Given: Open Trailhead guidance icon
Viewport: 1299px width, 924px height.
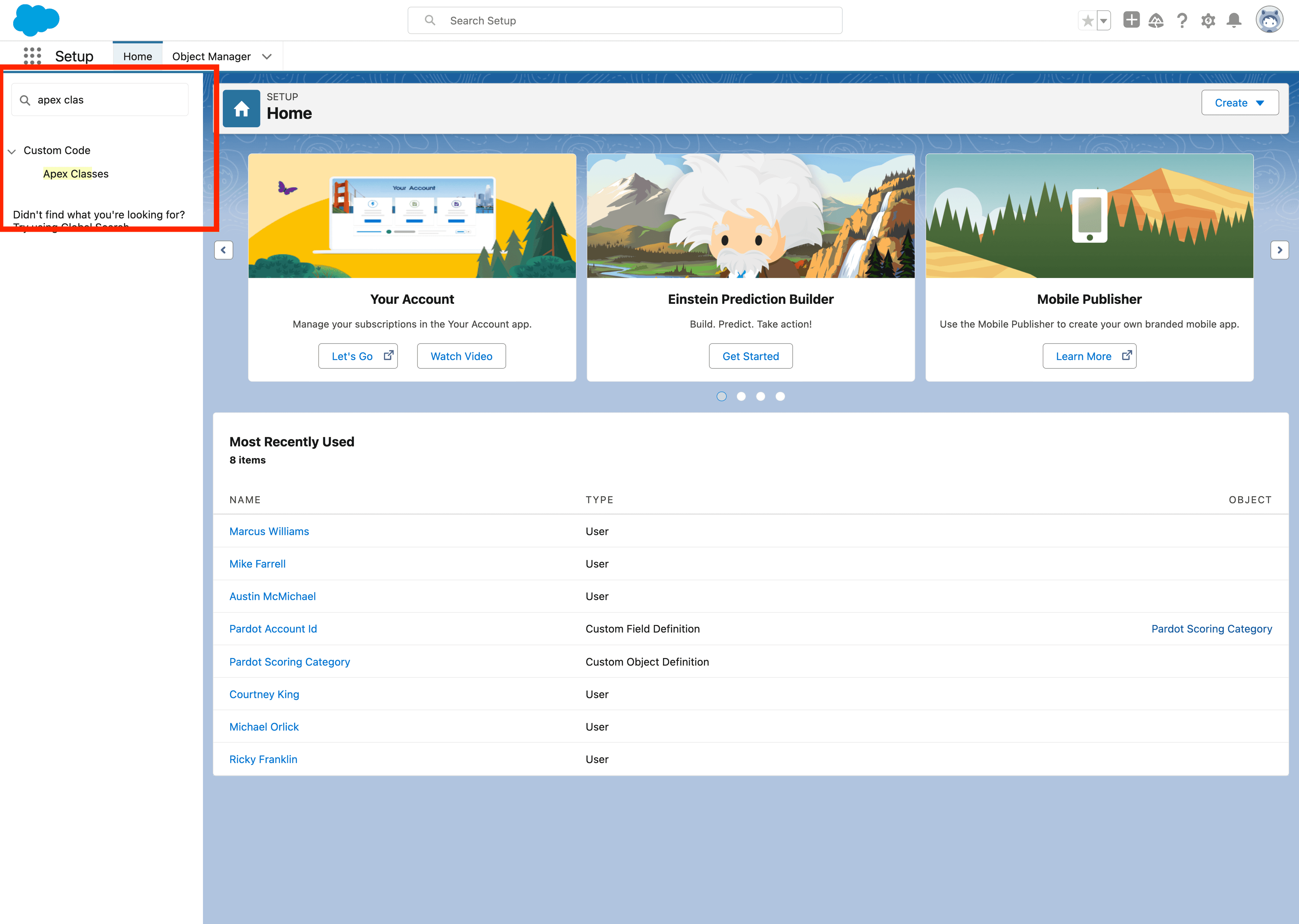Looking at the screenshot, I should (x=1156, y=21).
